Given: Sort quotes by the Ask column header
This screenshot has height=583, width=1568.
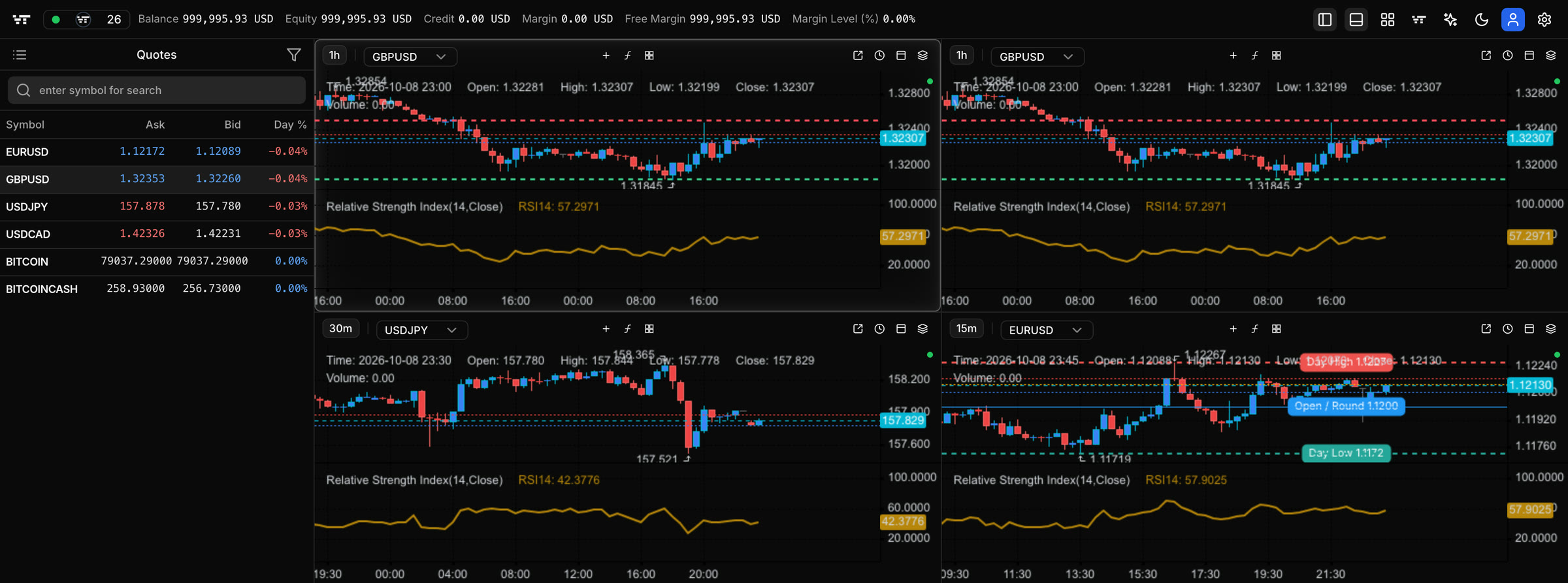Looking at the screenshot, I should click(x=155, y=125).
